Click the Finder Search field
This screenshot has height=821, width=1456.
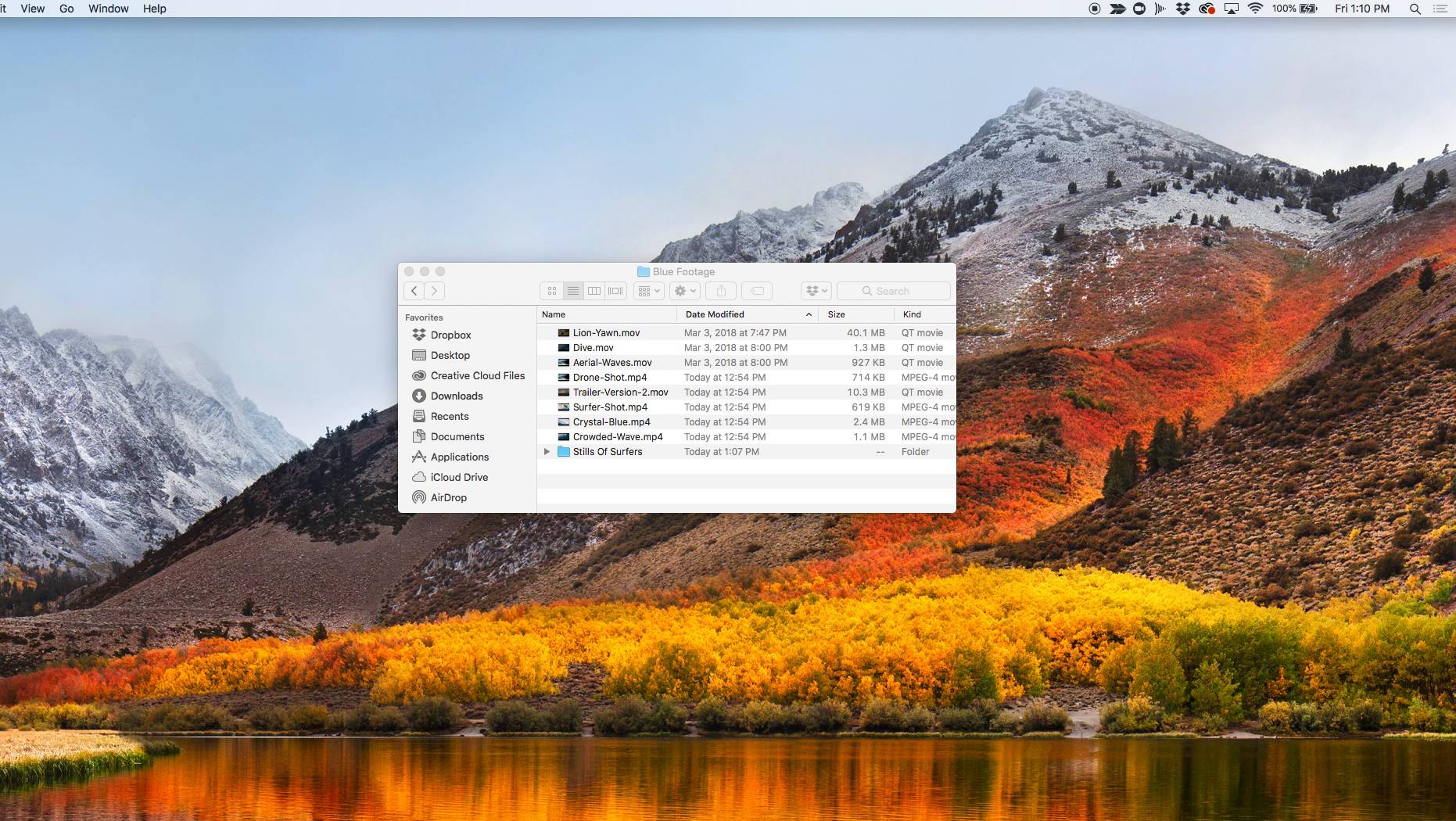point(894,291)
